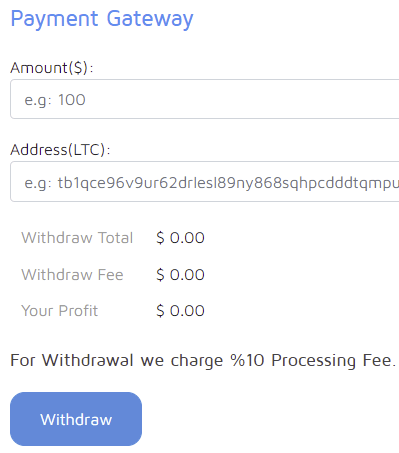Click the words Processing Fee in notice

tap(334, 361)
